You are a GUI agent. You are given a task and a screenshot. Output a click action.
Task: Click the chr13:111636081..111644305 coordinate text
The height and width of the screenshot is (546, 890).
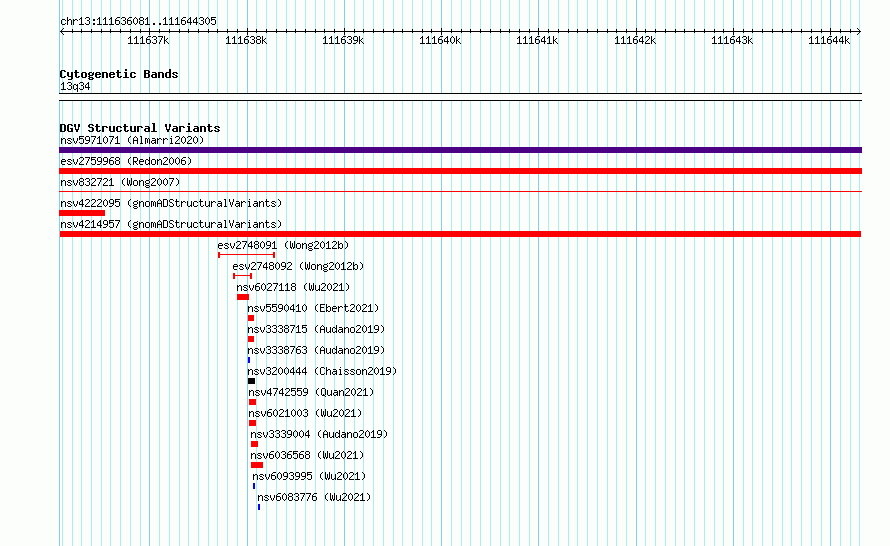138,21
